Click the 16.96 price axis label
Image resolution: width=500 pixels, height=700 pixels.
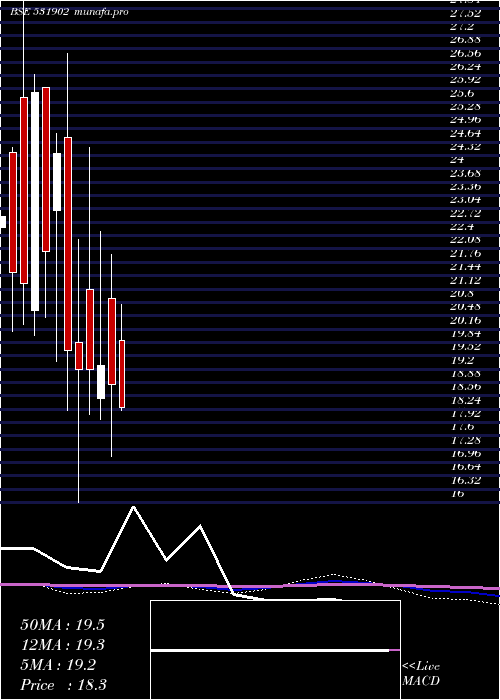[x=466, y=454]
